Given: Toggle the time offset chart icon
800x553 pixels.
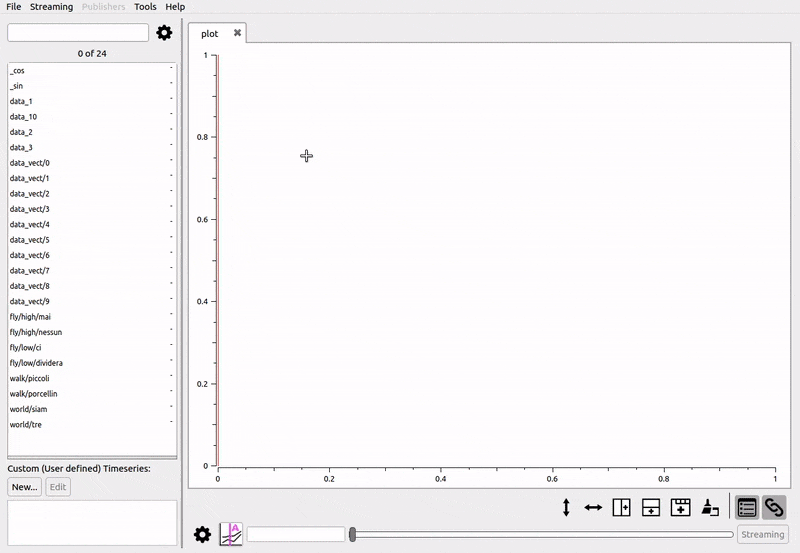Looking at the screenshot, I should tap(231, 535).
